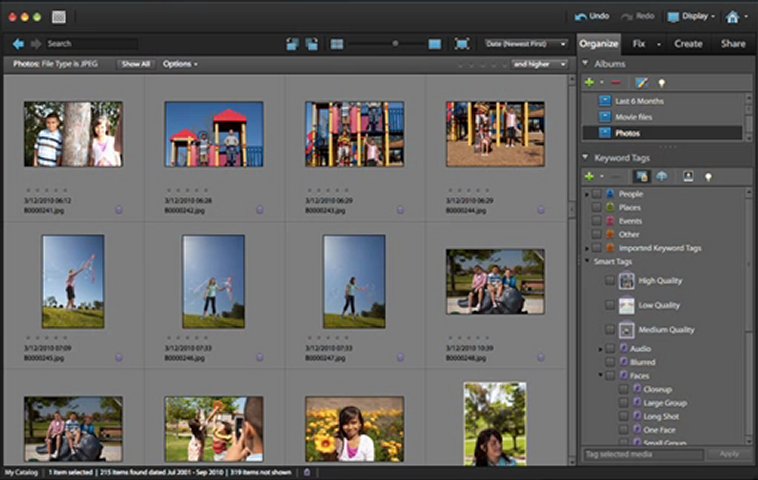Add a new album with green plus

pos(589,83)
